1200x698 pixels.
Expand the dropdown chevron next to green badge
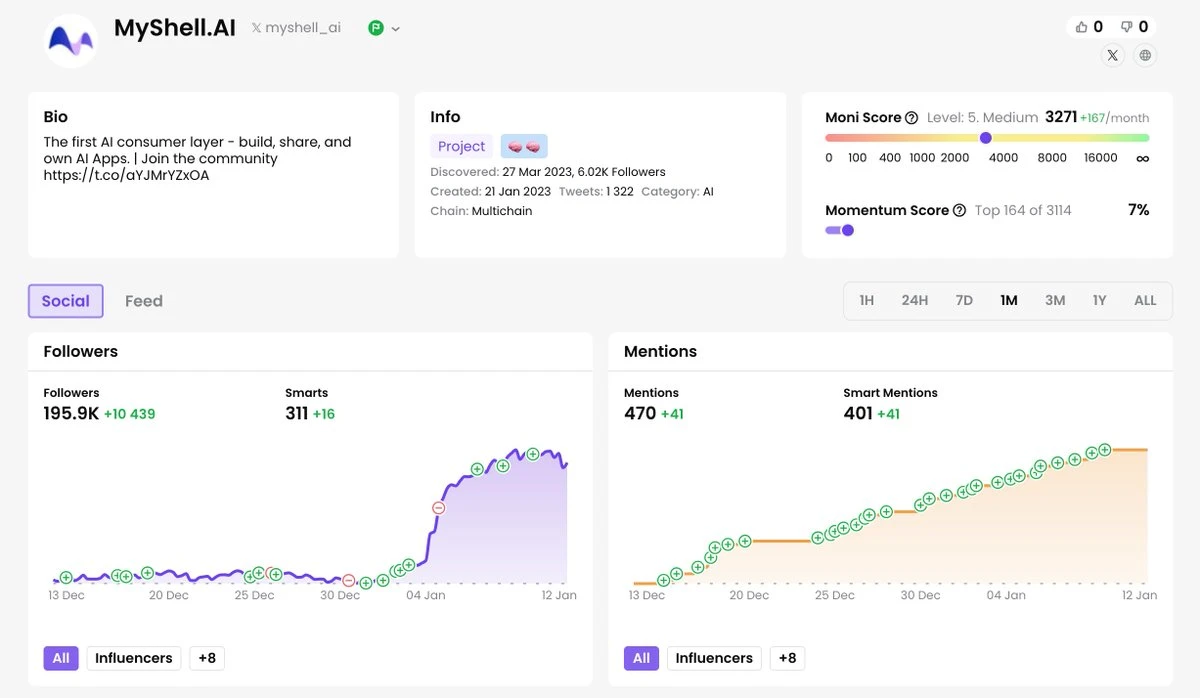point(396,29)
